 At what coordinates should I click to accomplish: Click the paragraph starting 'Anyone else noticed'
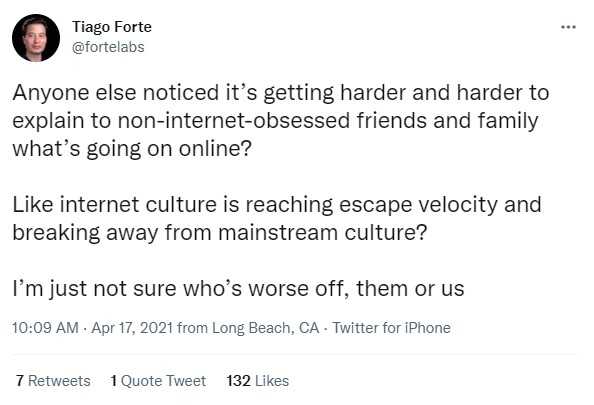(x=280, y=120)
